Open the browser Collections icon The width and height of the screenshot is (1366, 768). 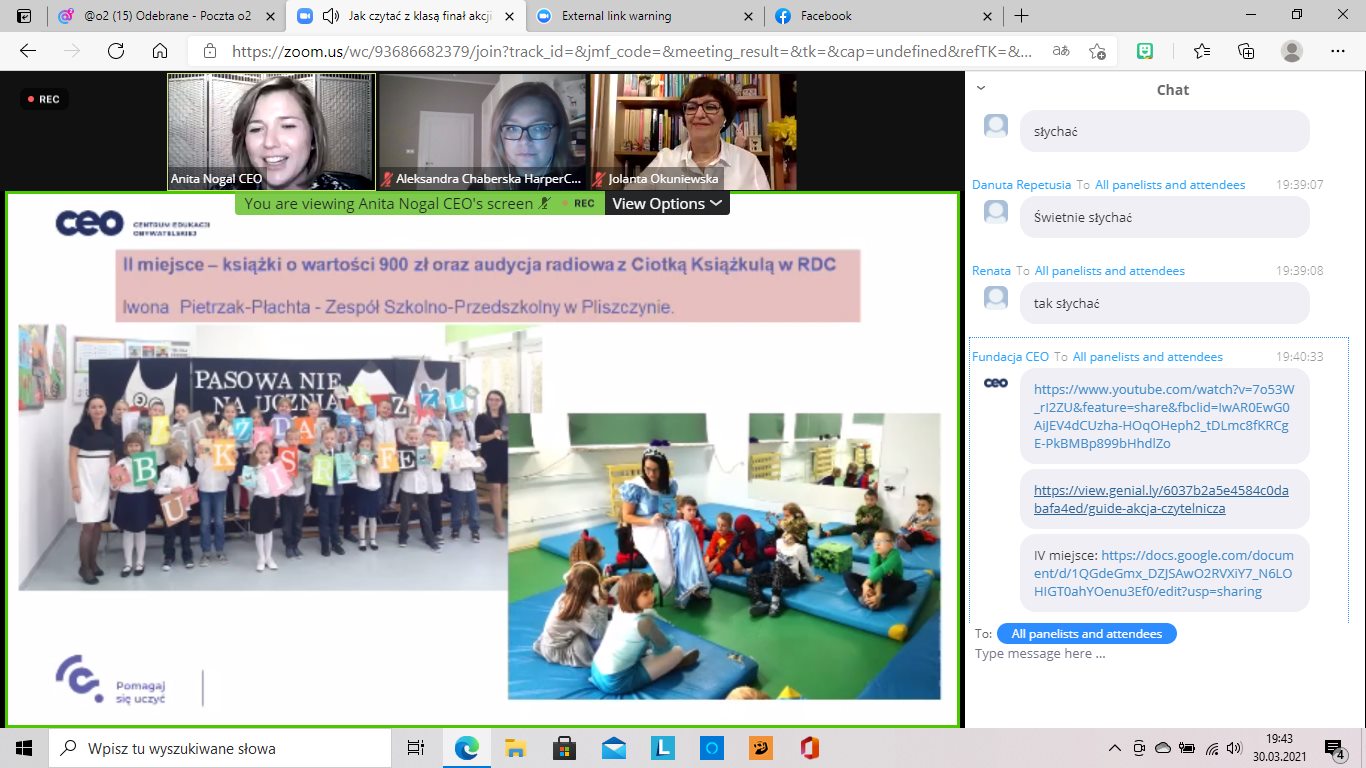(1246, 52)
